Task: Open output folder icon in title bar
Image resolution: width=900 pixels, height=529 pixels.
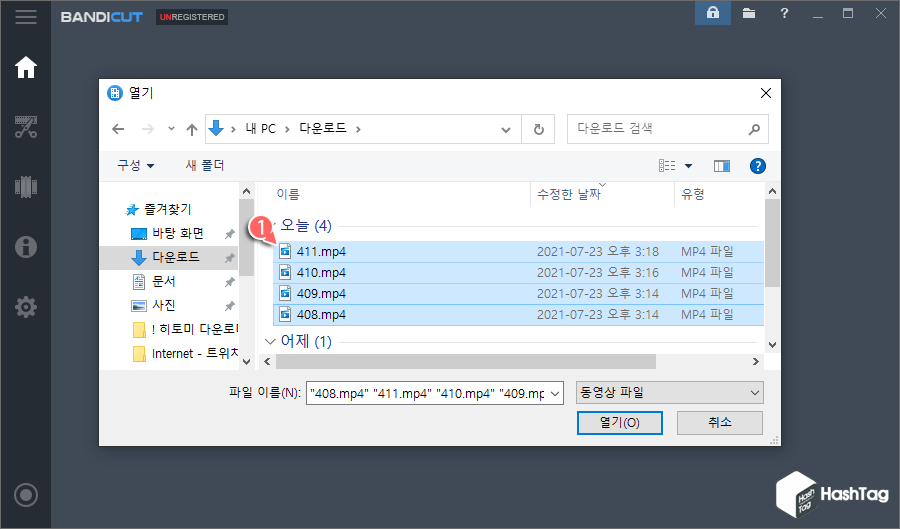Action: 748,13
